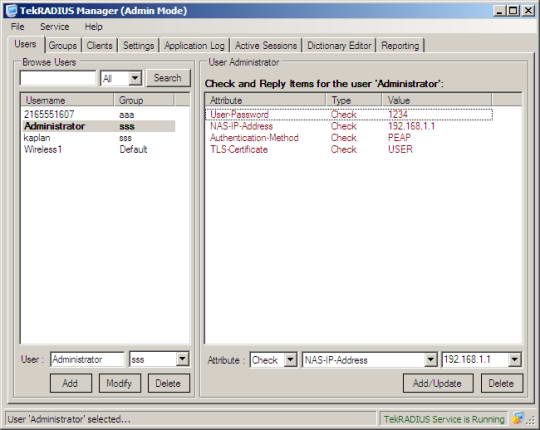Click the Modify user button
This screenshot has width=540, height=430.
pyautogui.click(x=120, y=383)
